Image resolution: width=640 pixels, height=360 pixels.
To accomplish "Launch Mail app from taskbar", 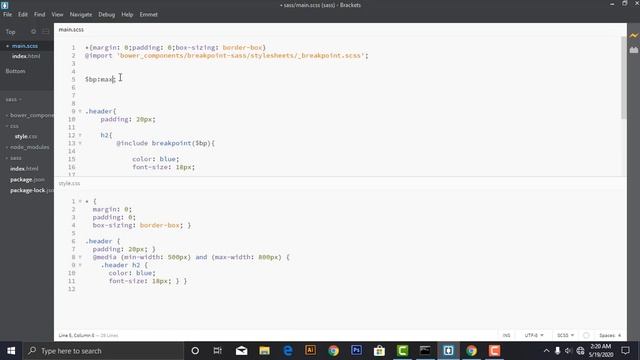I will coord(241,351).
